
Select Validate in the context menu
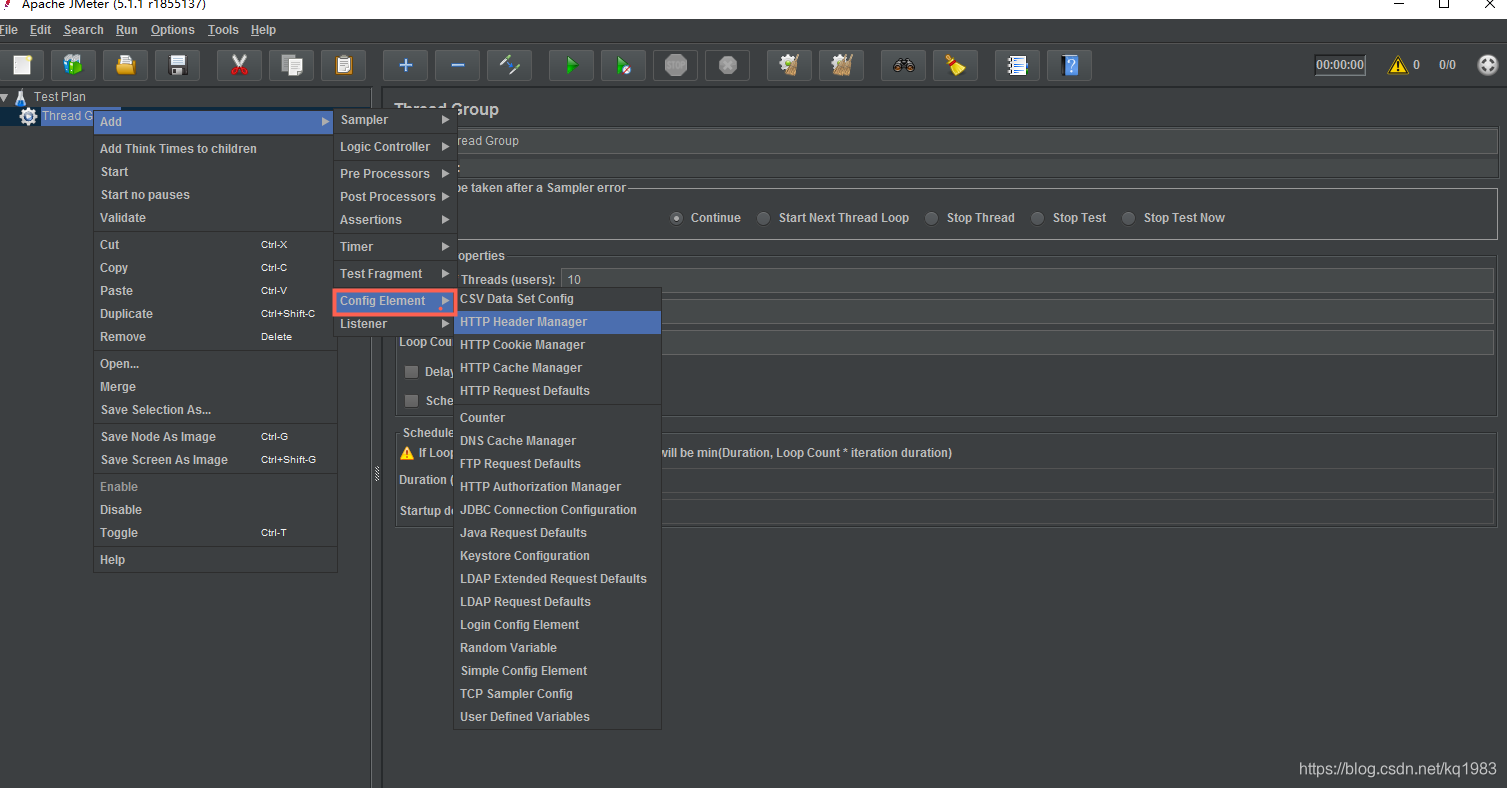coord(215,218)
